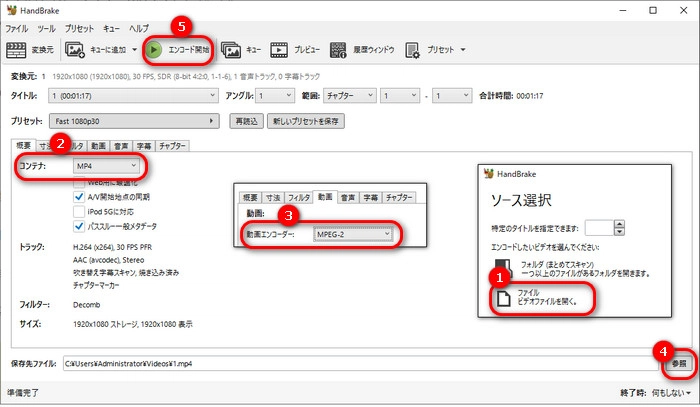
Task: Open the 範囲 チャプター dropdown
Action: (x=350, y=96)
